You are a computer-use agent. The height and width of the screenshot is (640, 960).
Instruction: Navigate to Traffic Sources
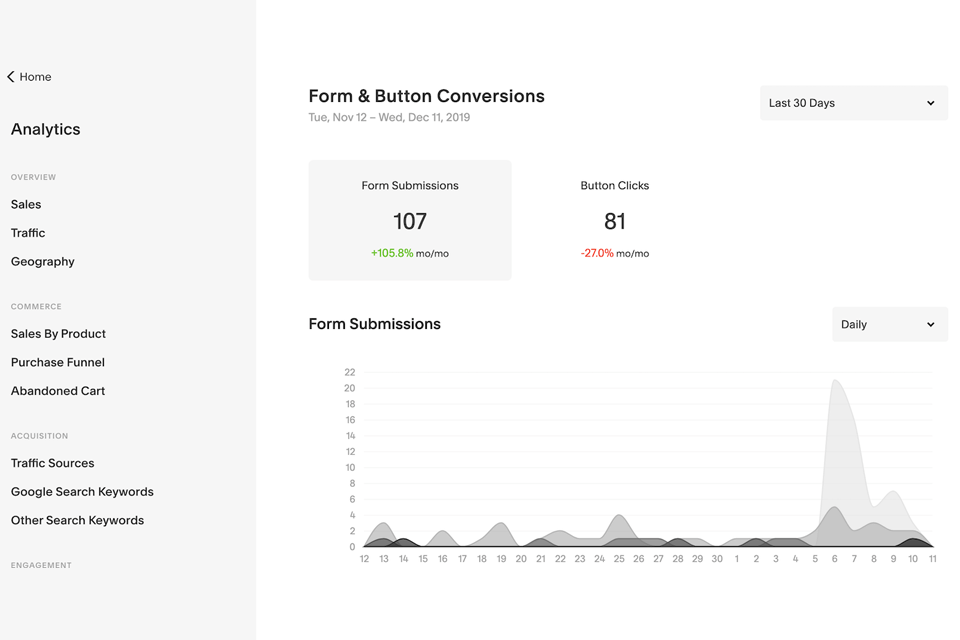(x=53, y=463)
